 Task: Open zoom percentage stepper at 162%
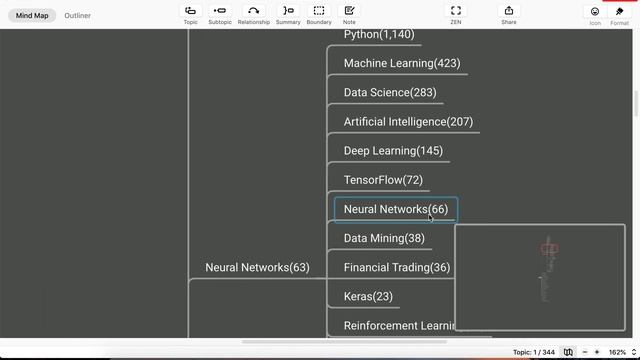coord(634,352)
